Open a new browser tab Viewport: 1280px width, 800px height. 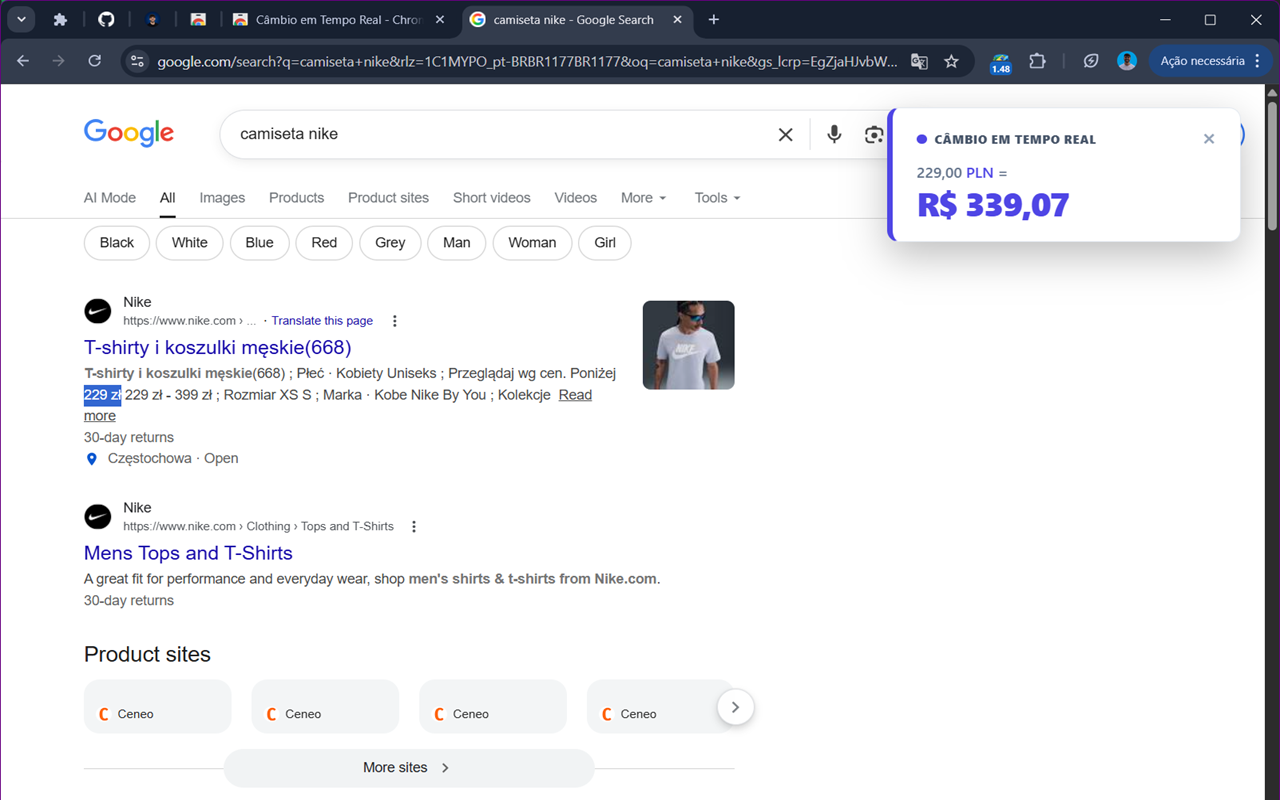click(713, 20)
